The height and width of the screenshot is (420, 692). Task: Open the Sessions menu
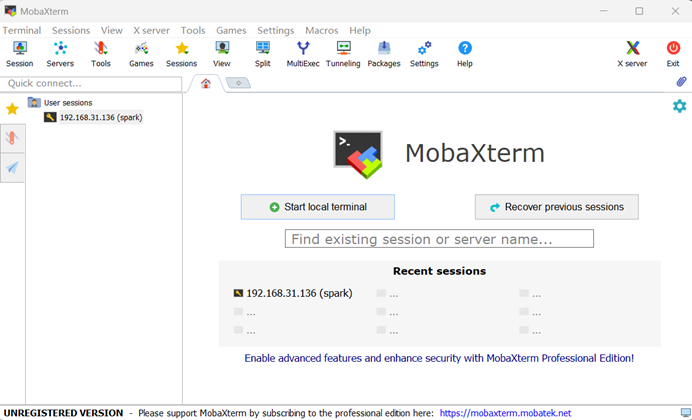[x=71, y=30]
